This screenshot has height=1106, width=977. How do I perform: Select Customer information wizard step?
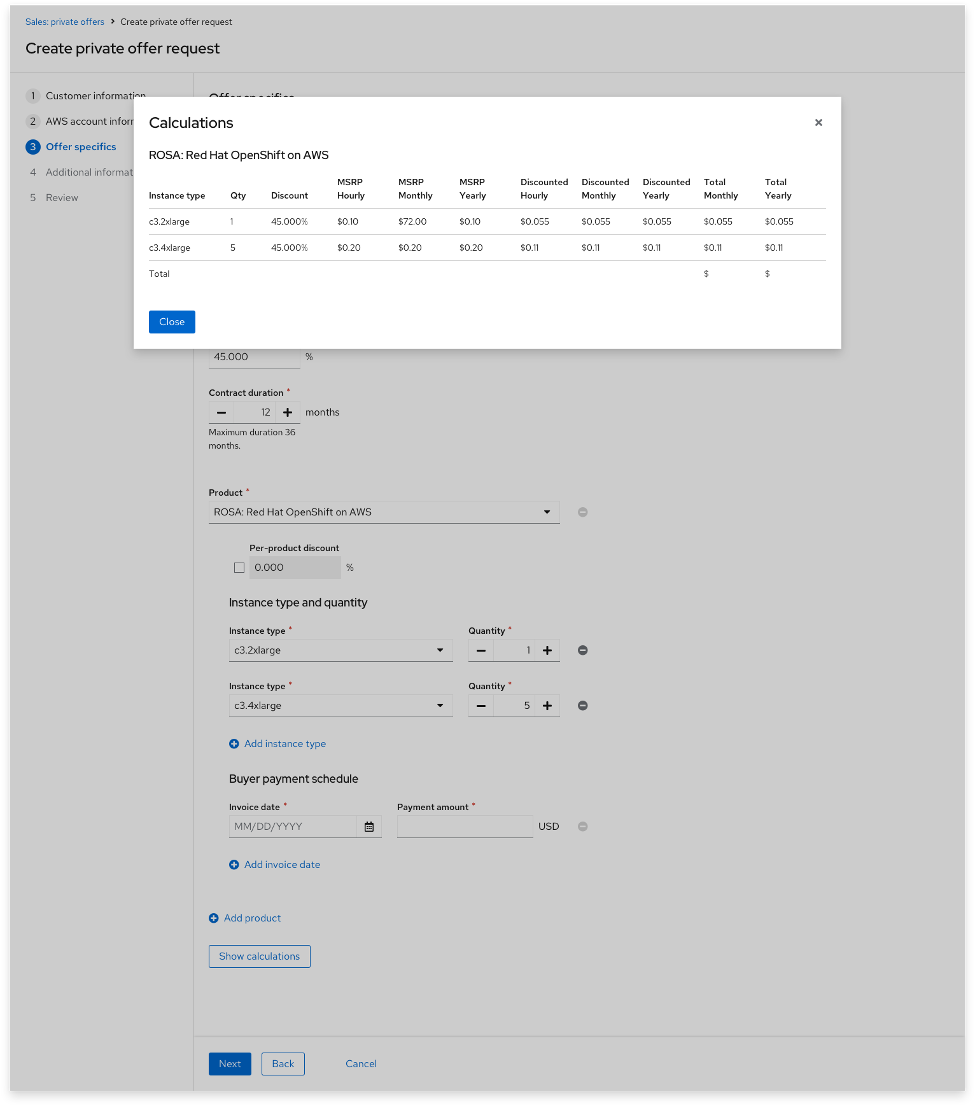coord(85,96)
